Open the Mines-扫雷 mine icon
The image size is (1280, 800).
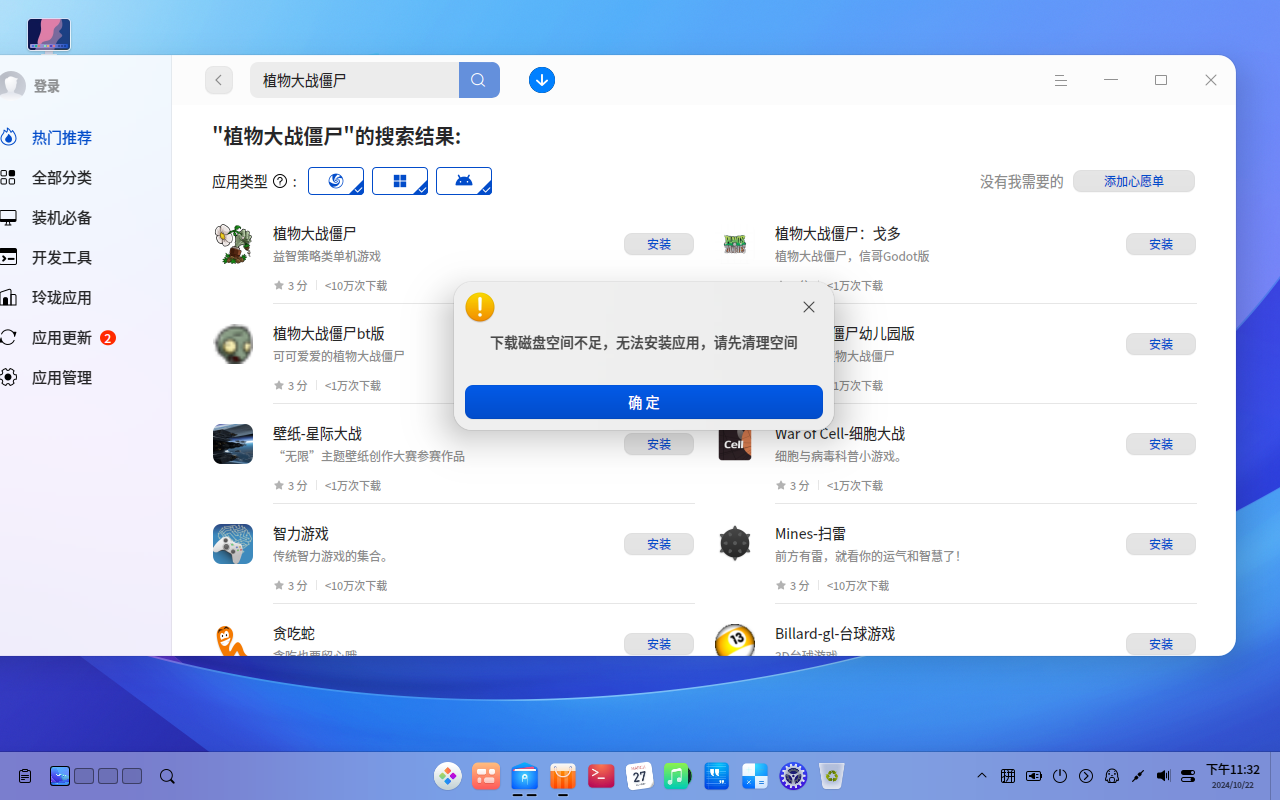[x=735, y=544]
